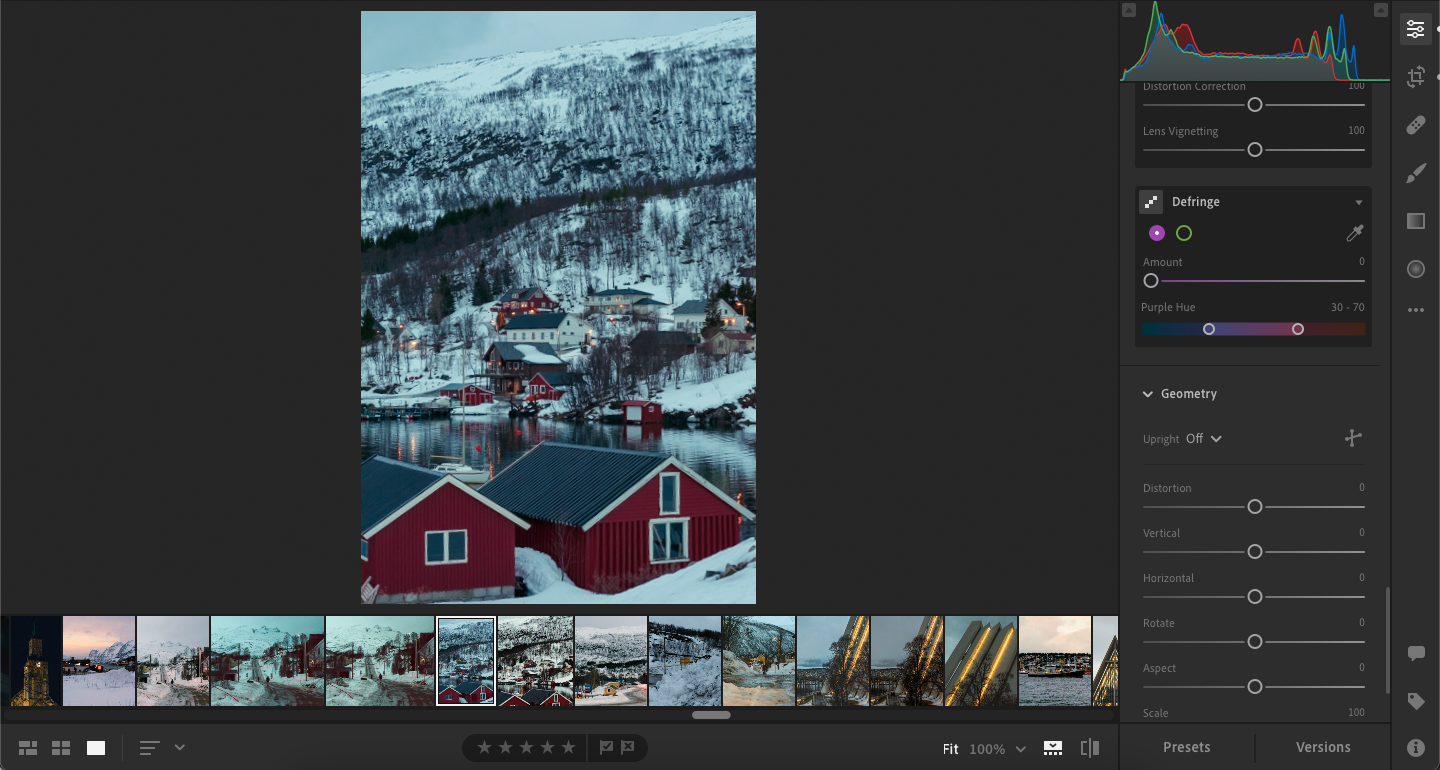Open the sort options chevron
This screenshot has height=770, width=1440.
180,747
